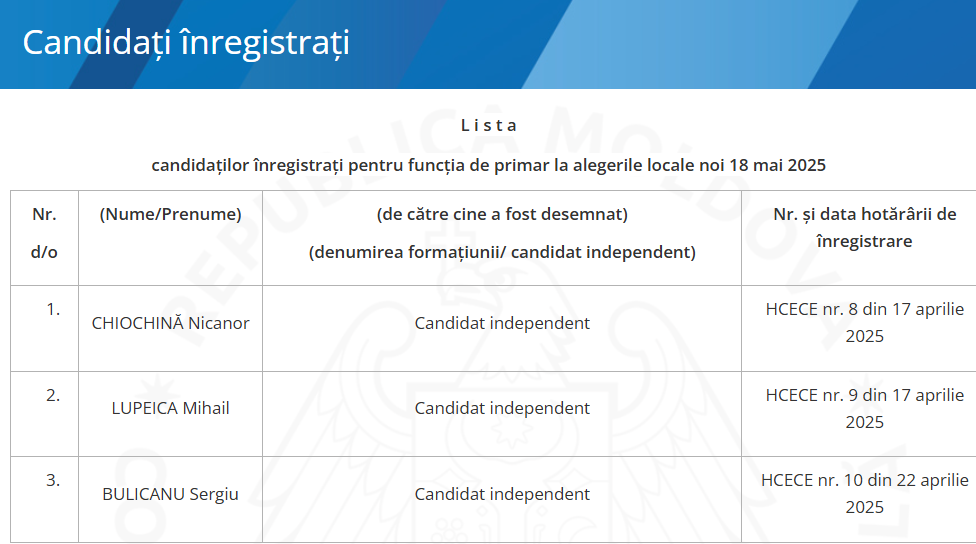Click 'HCECE nr. 8 din 17 aprilie 2025' cell
Screen dimensions: 976x544
tap(865, 322)
